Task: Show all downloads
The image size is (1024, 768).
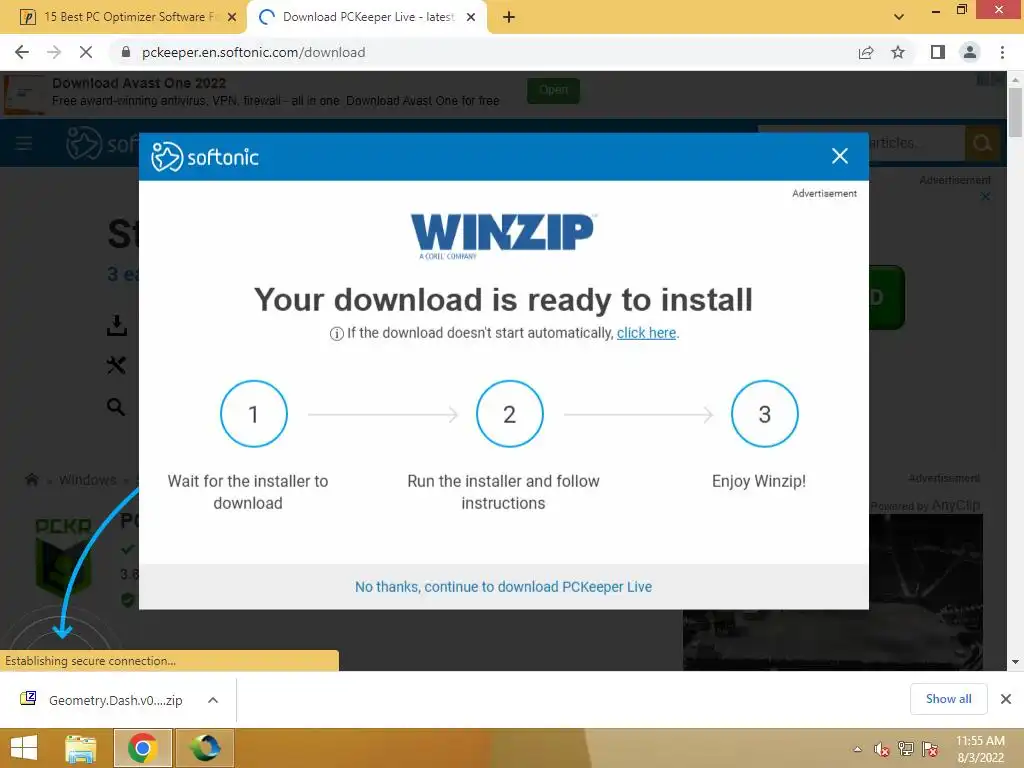Action: 948,699
